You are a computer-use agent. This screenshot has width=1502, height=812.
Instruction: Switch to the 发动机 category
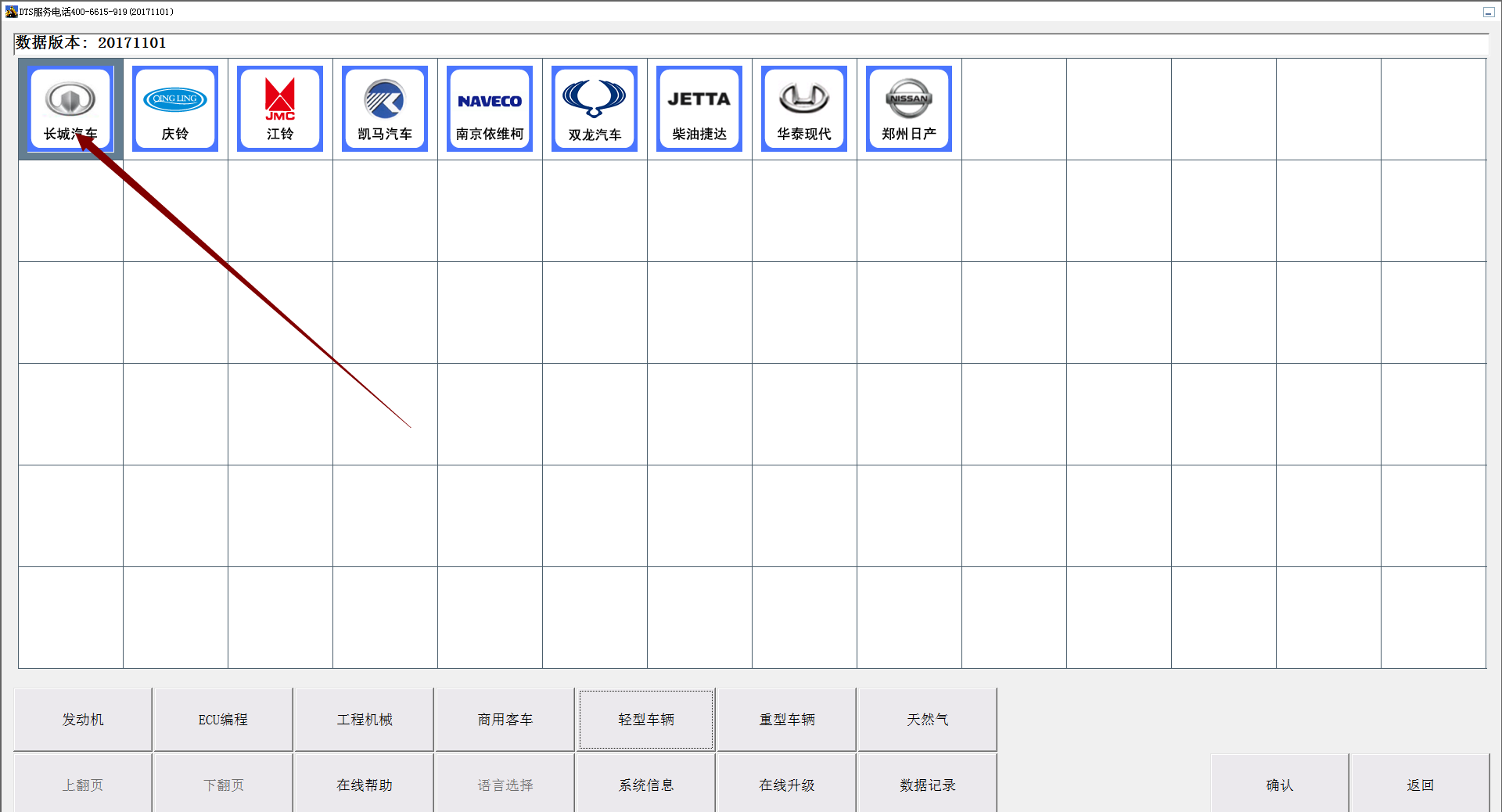point(83,720)
